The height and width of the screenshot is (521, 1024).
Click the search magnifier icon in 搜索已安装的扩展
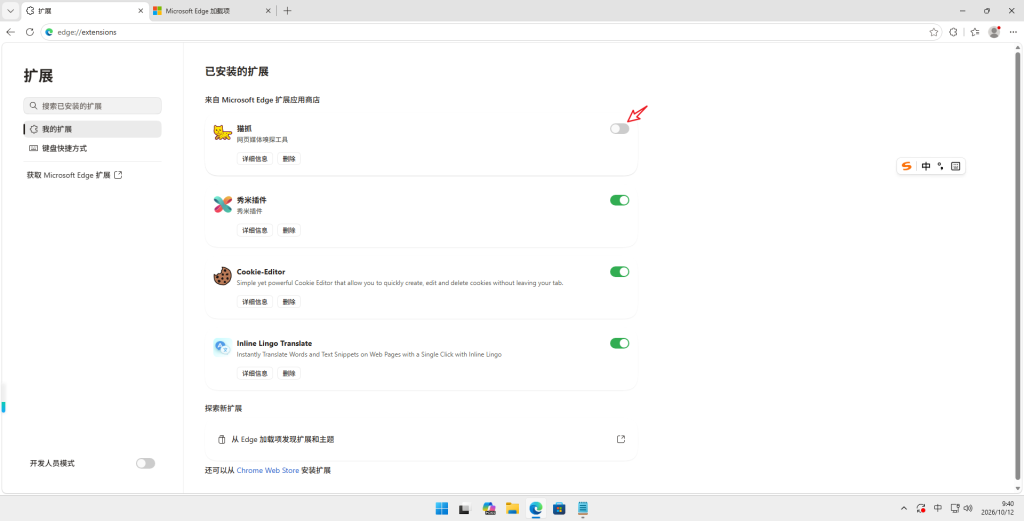point(33,105)
